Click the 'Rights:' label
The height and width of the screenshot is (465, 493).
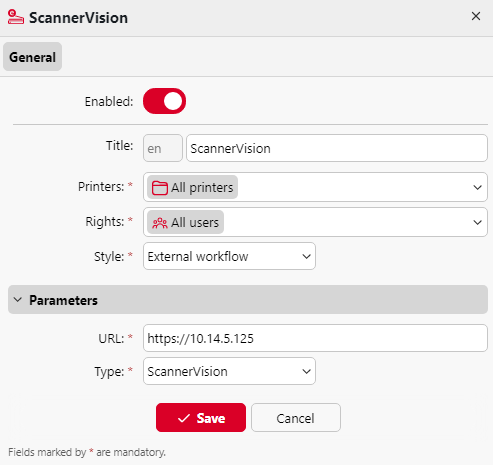[x=105, y=222]
